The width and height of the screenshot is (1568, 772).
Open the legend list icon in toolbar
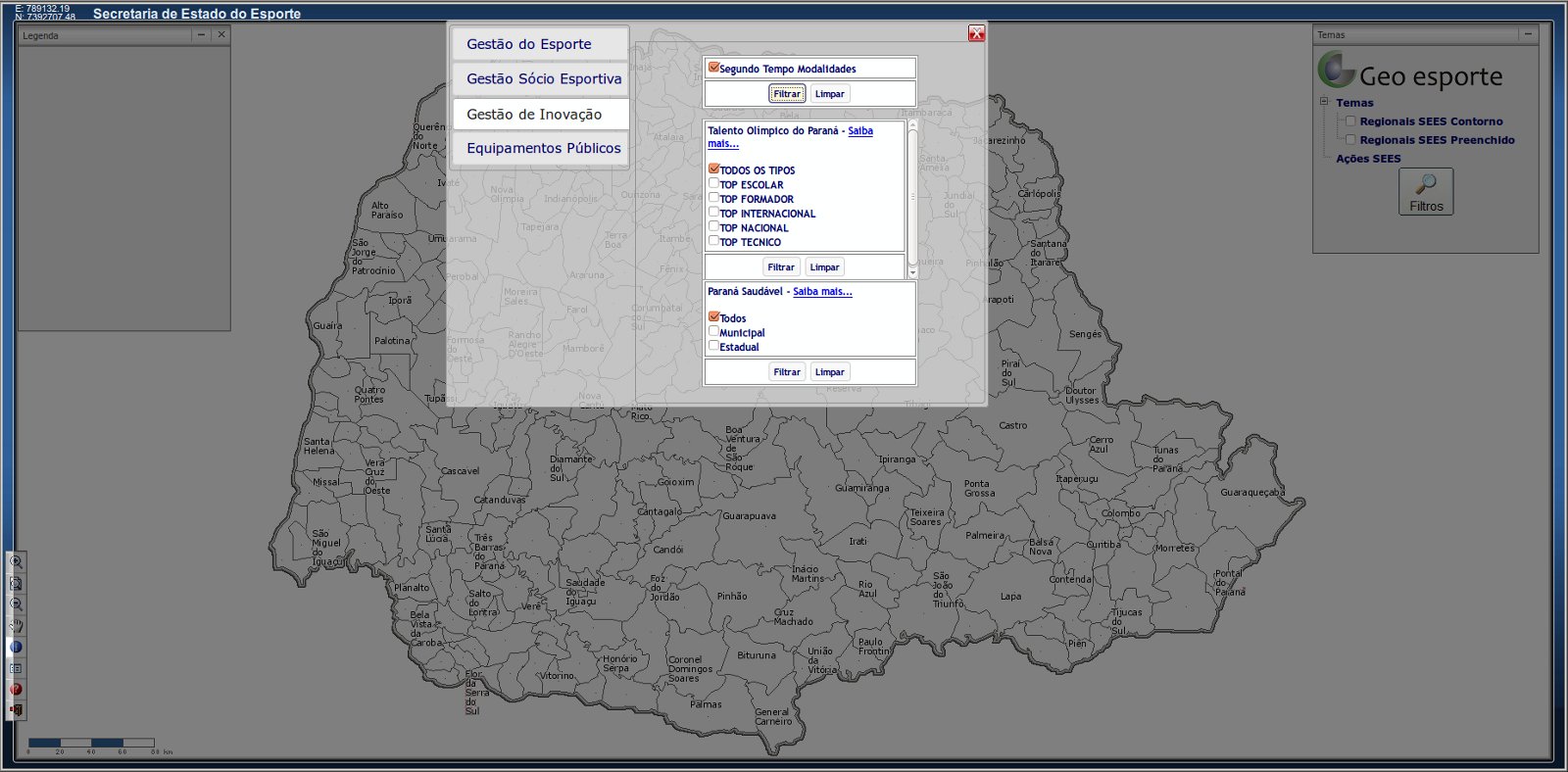(16, 668)
